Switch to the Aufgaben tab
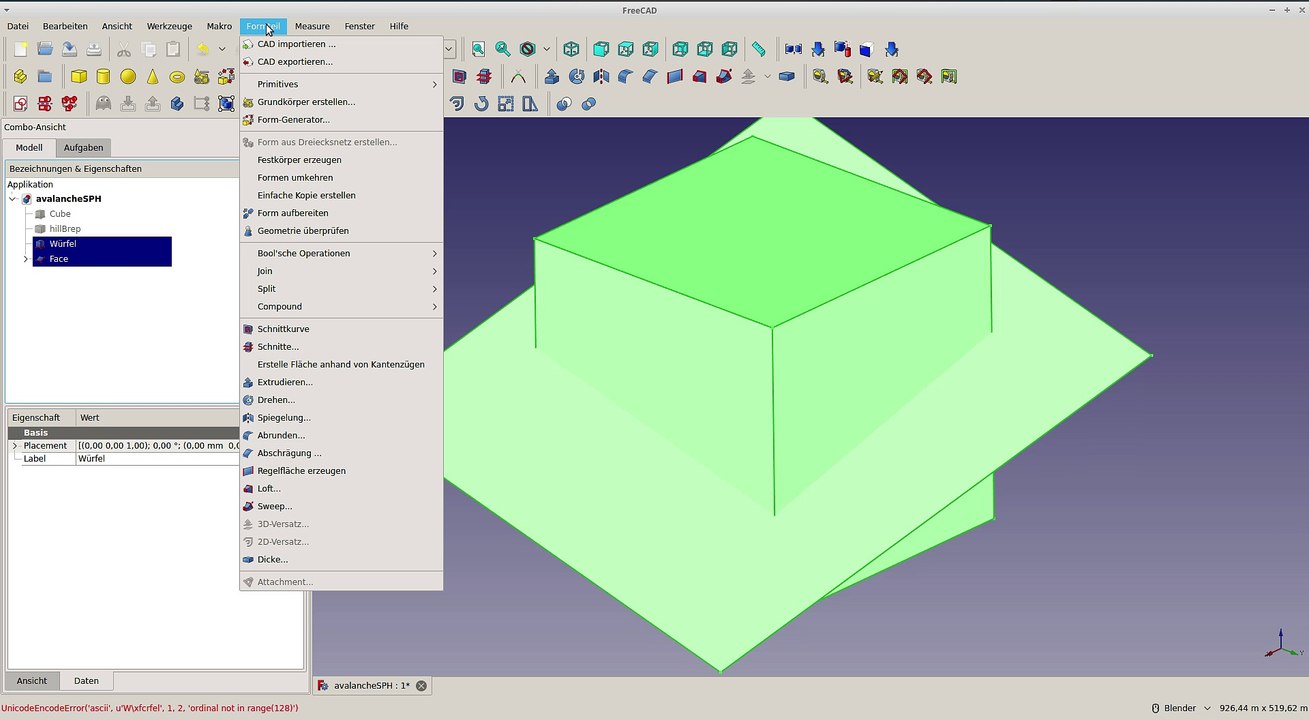 [83, 148]
